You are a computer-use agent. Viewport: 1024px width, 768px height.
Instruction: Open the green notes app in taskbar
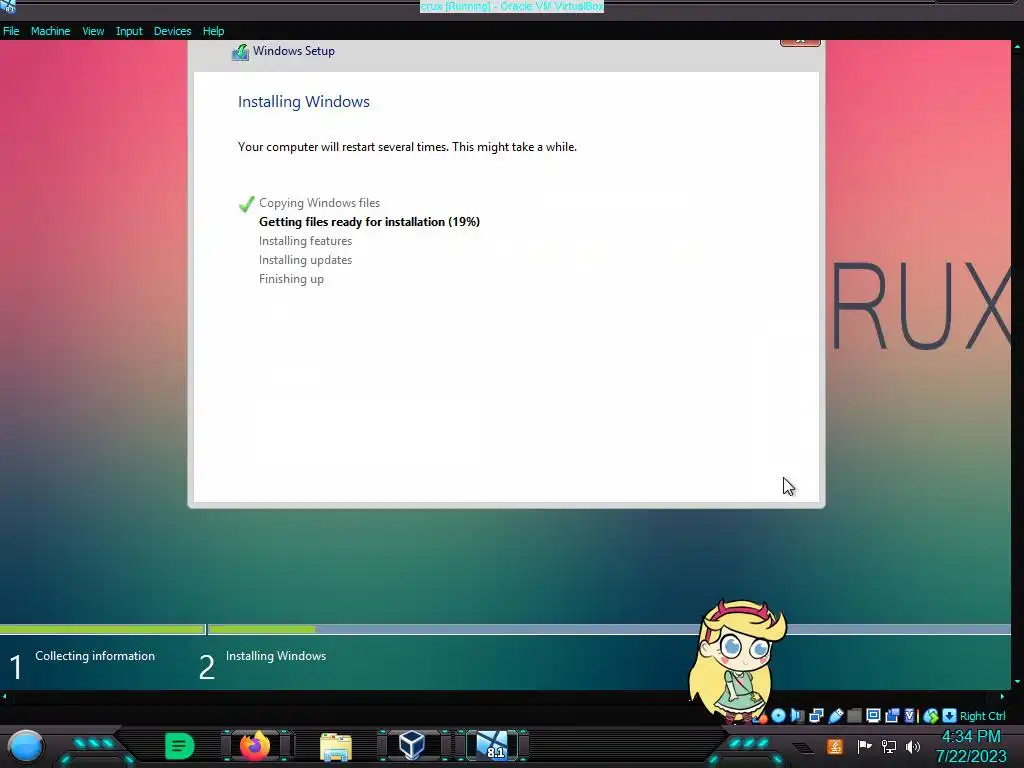(180, 746)
